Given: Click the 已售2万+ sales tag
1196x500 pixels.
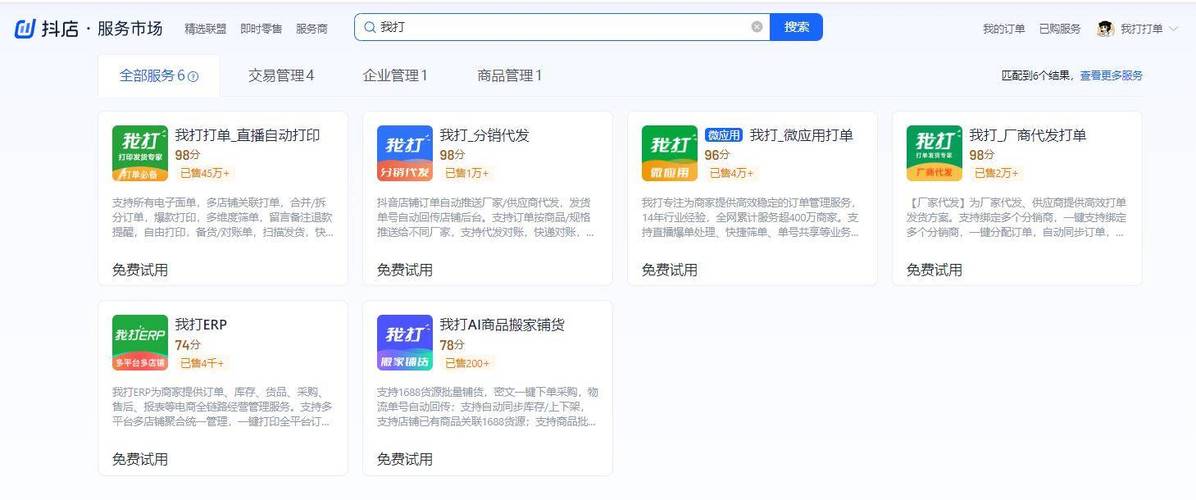Looking at the screenshot, I should click(996, 173).
